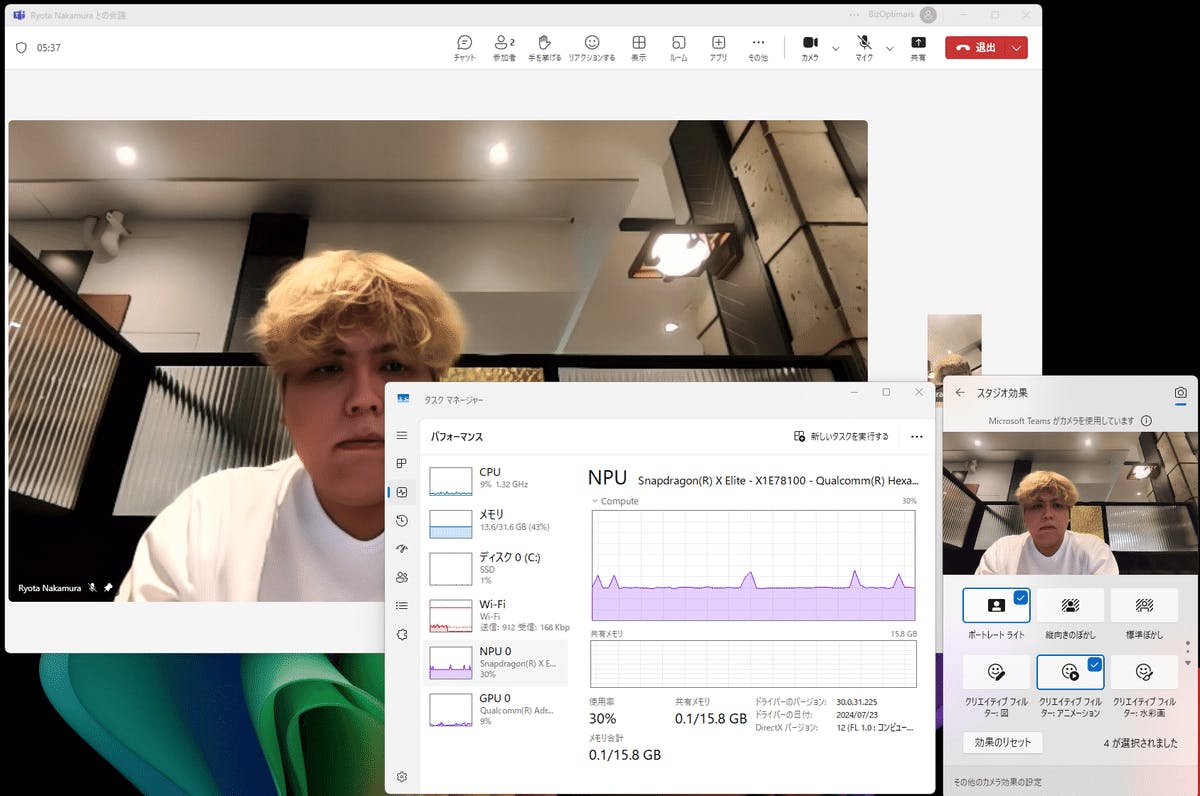Viewport: 1200px width, 796px height.
Task: Select メモリ in performance list
Action: coord(497,523)
